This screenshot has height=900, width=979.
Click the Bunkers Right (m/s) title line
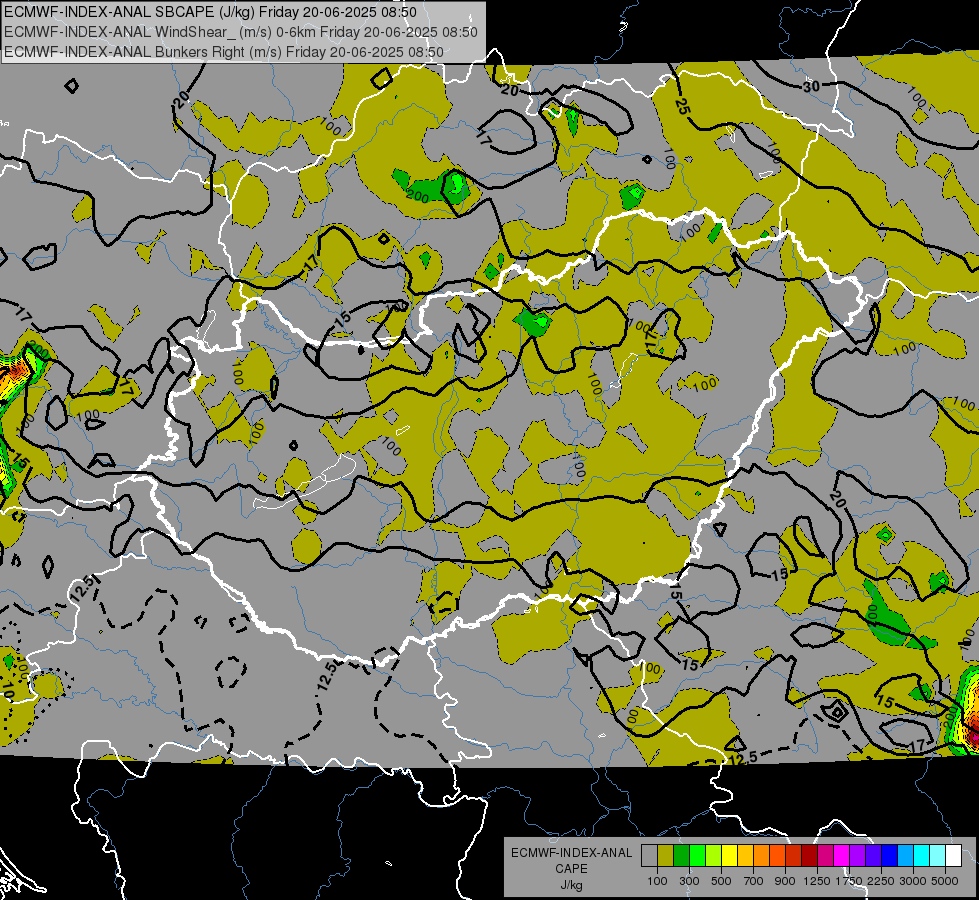pos(224,52)
